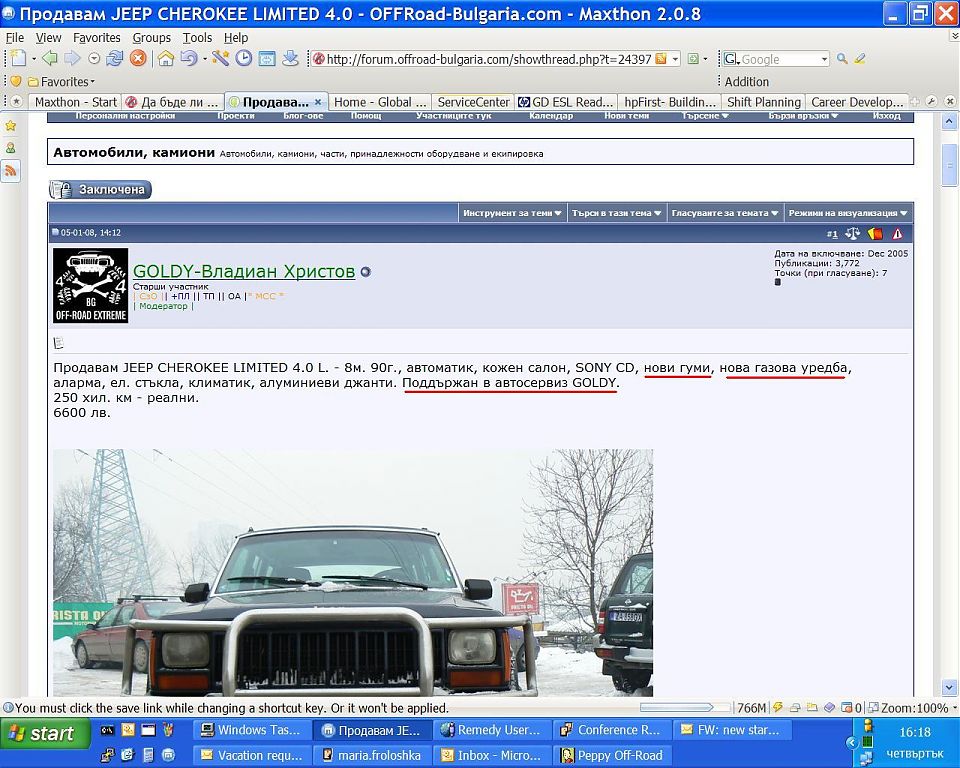This screenshot has width=960, height=768.
Task: Click the tab bar wrench icon
Action: tap(931, 102)
